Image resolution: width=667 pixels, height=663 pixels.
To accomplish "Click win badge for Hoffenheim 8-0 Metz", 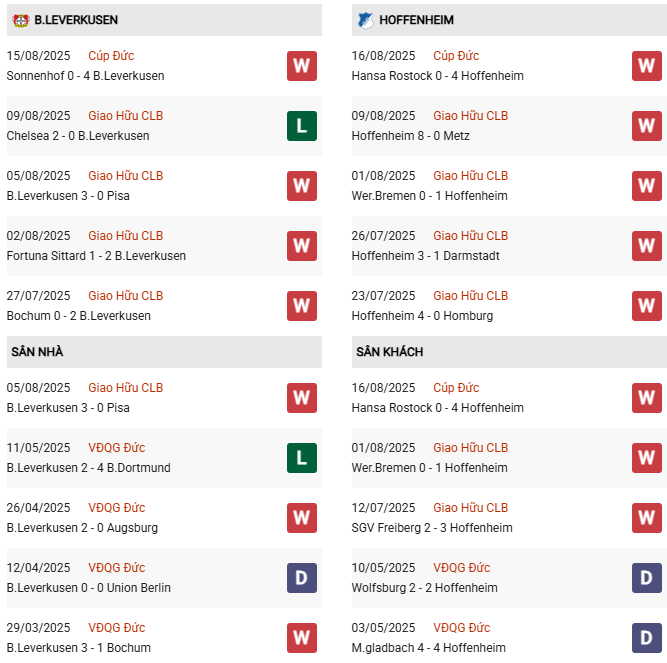I will tap(646, 126).
